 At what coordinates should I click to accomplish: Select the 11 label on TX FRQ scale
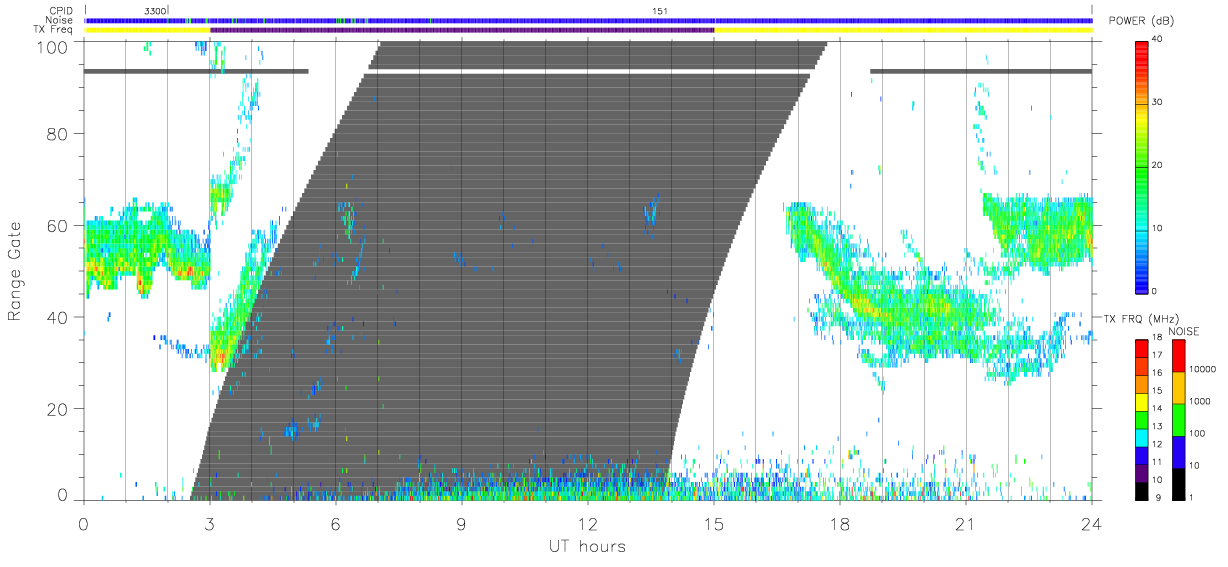(1159, 462)
